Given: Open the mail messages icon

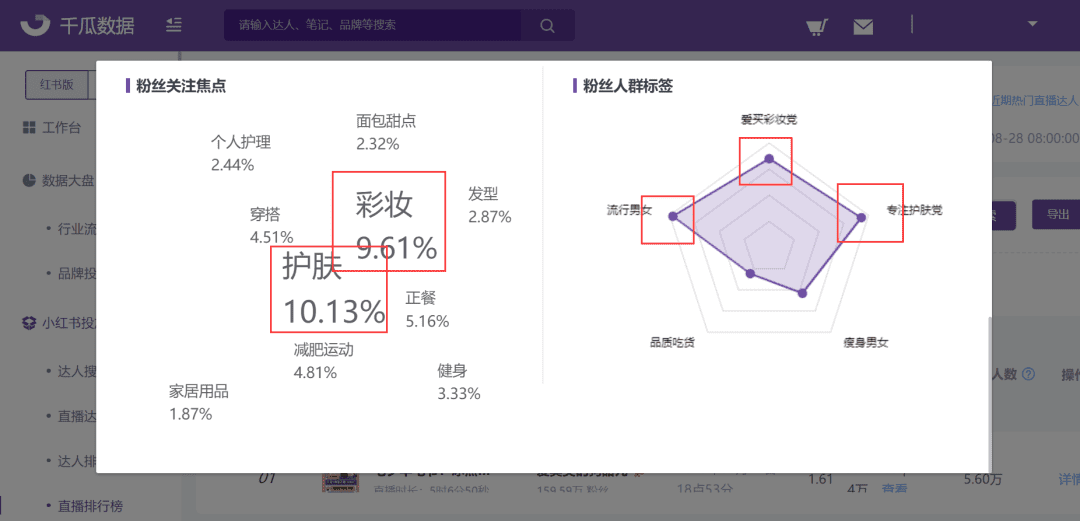Looking at the screenshot, I should (x=863, y=27).
